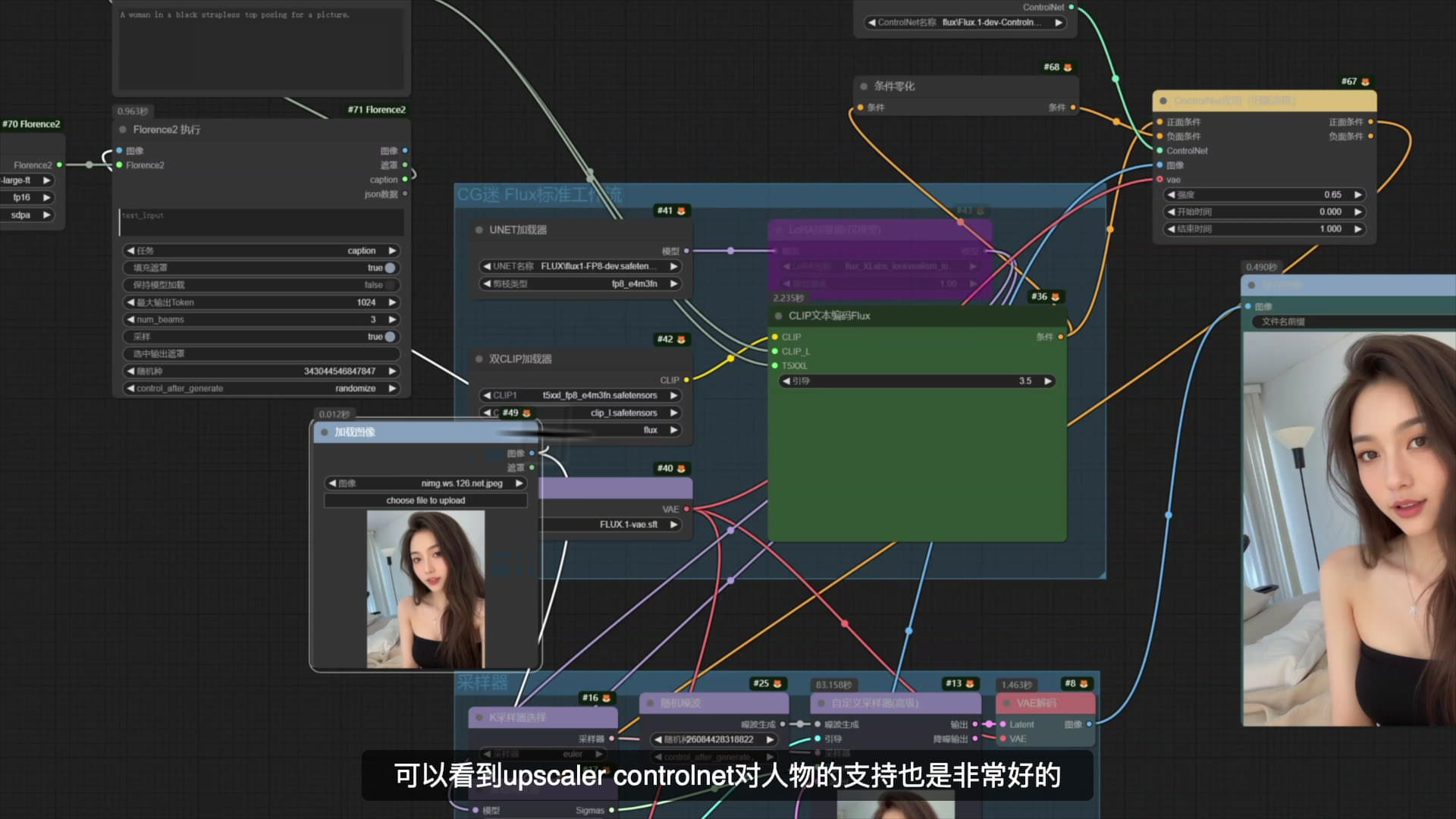Click the fox badge icon next to #8
The width and height of the screenshot is (1456, 819).
coord(1084,684)
